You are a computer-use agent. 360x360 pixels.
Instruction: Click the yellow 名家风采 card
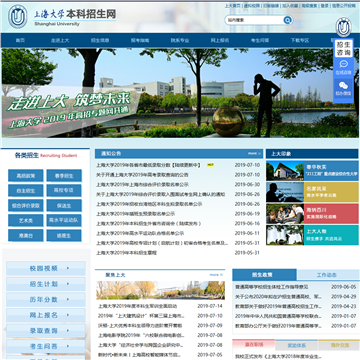coord(331,192)
